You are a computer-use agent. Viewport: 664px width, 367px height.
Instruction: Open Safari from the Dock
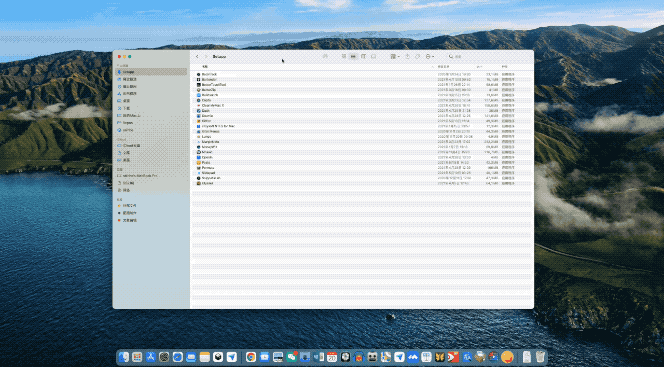point(177,357)
